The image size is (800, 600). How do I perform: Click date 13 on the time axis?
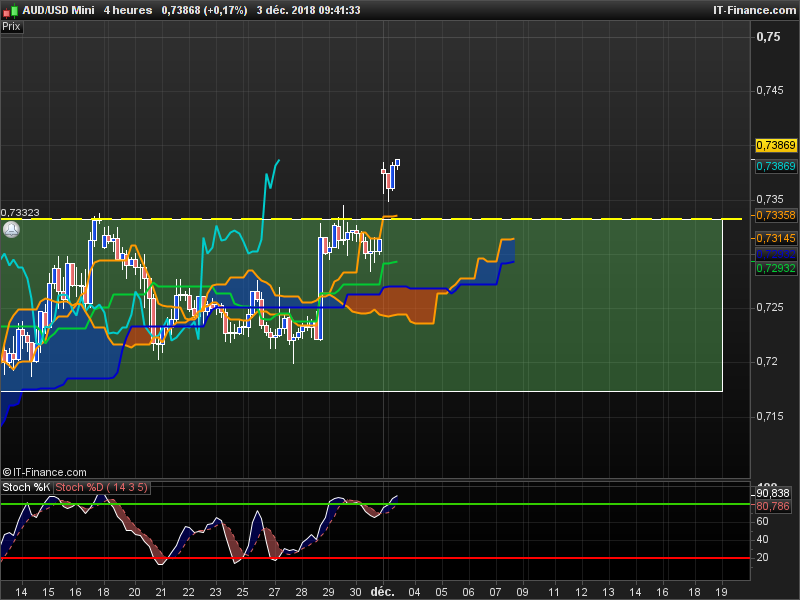click(608, 592)
